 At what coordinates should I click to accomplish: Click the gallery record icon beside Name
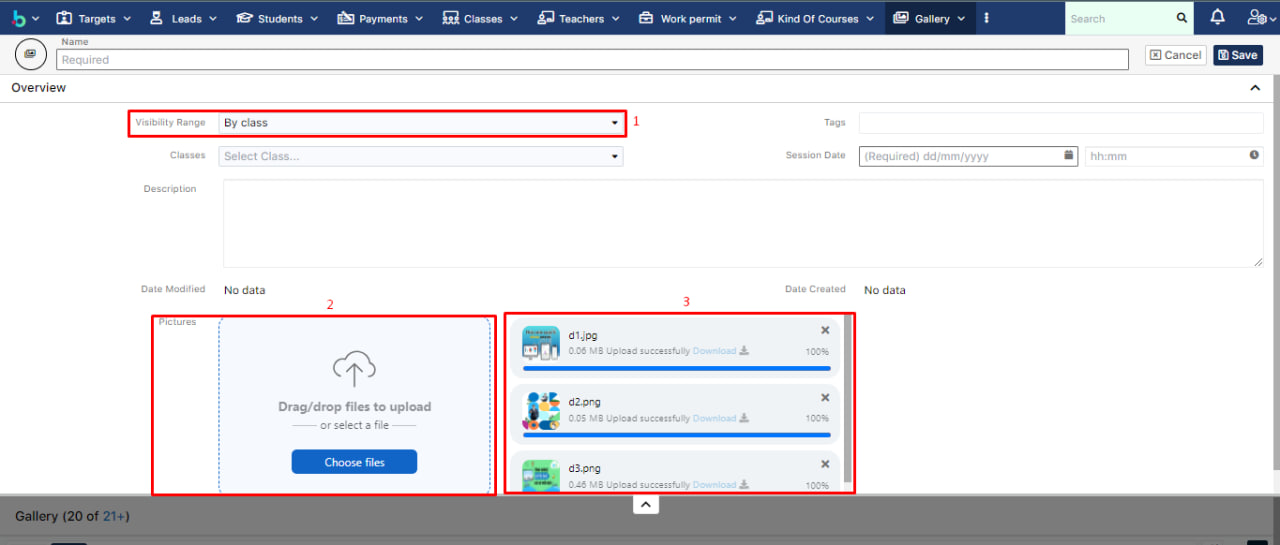coord(30,54)
